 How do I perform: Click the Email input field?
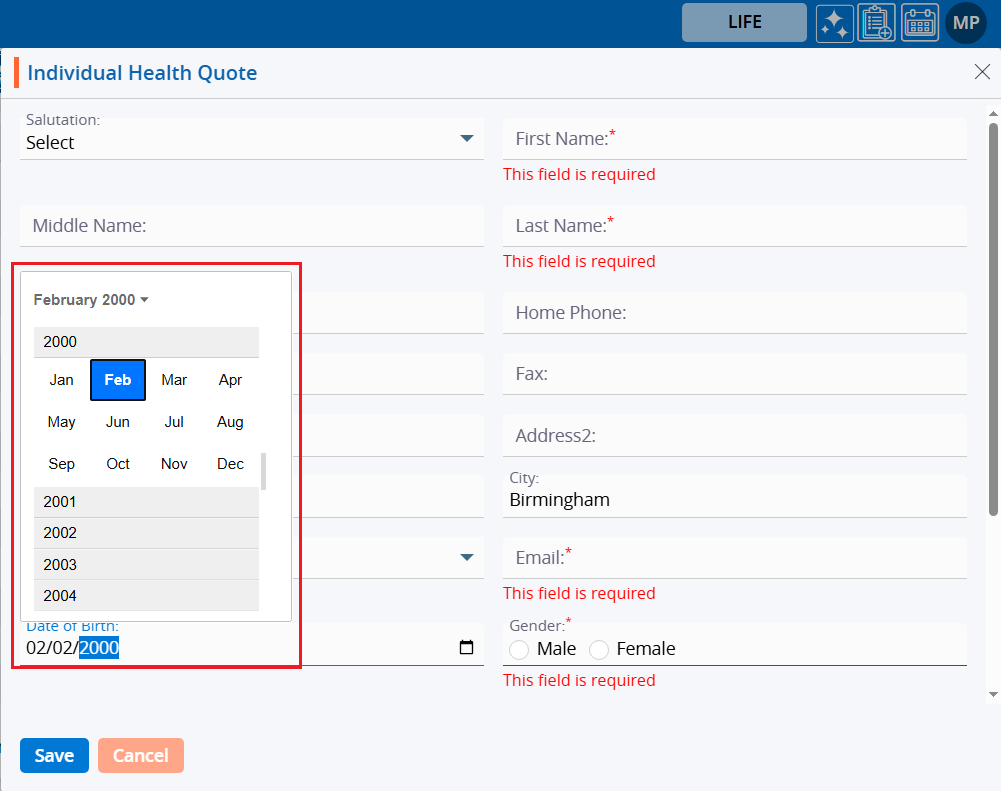735,558
